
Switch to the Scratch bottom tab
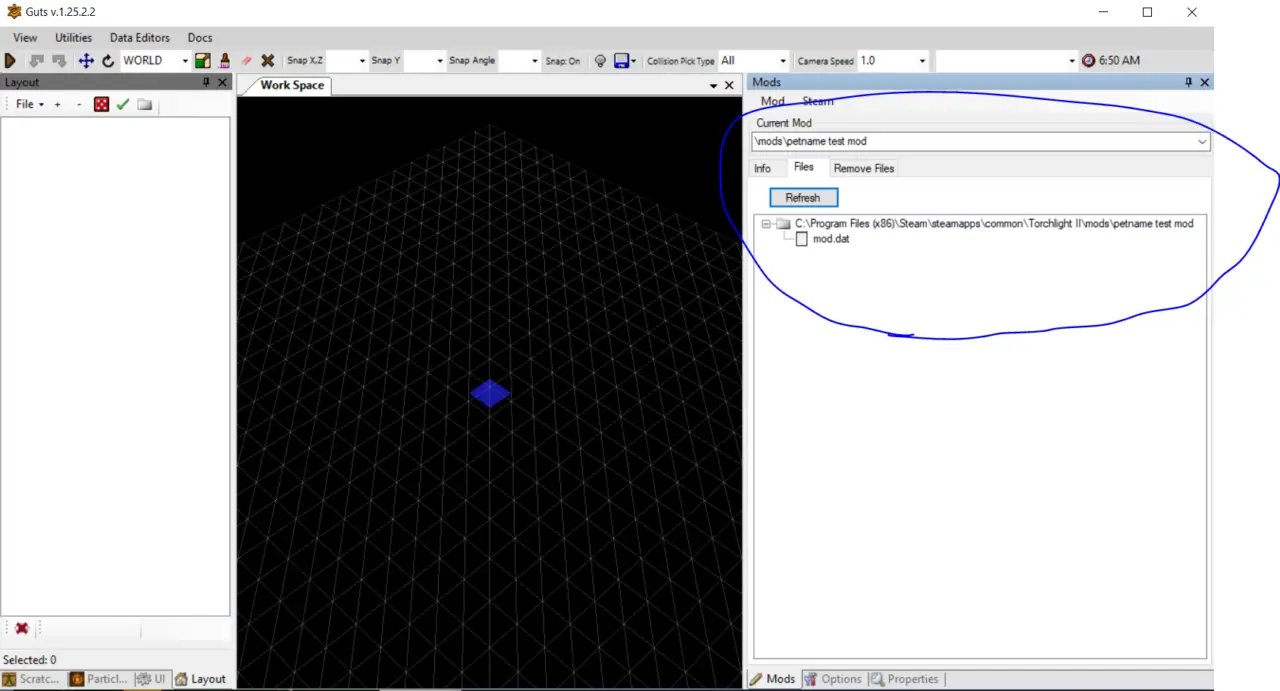[x=32, y=679]
